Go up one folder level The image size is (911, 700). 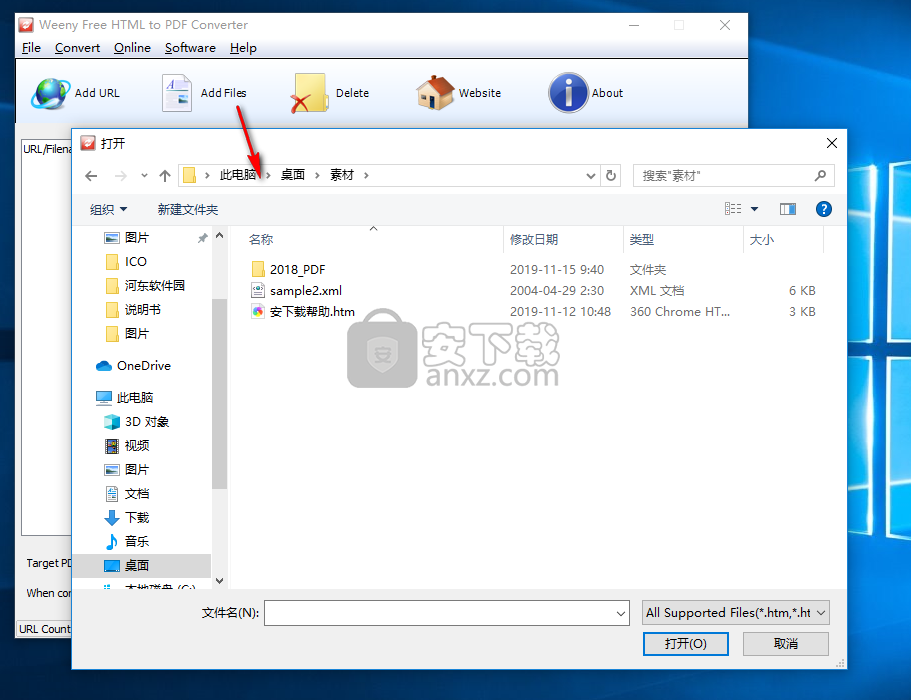point(165,175)
